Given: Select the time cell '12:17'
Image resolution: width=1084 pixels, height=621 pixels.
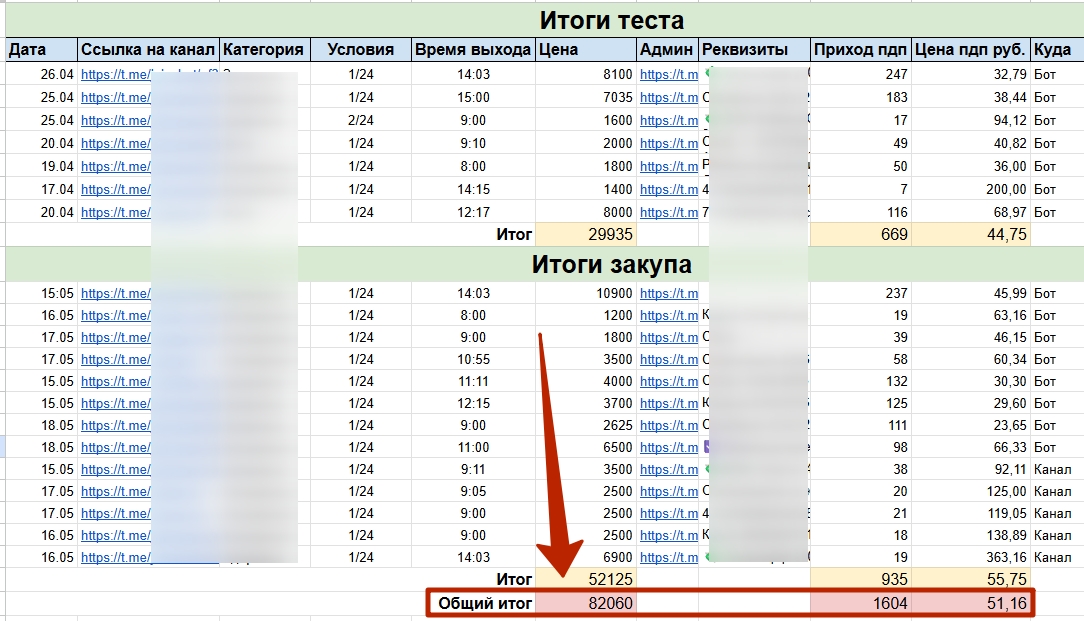Looking at the screenshot, I should [473, 212].
